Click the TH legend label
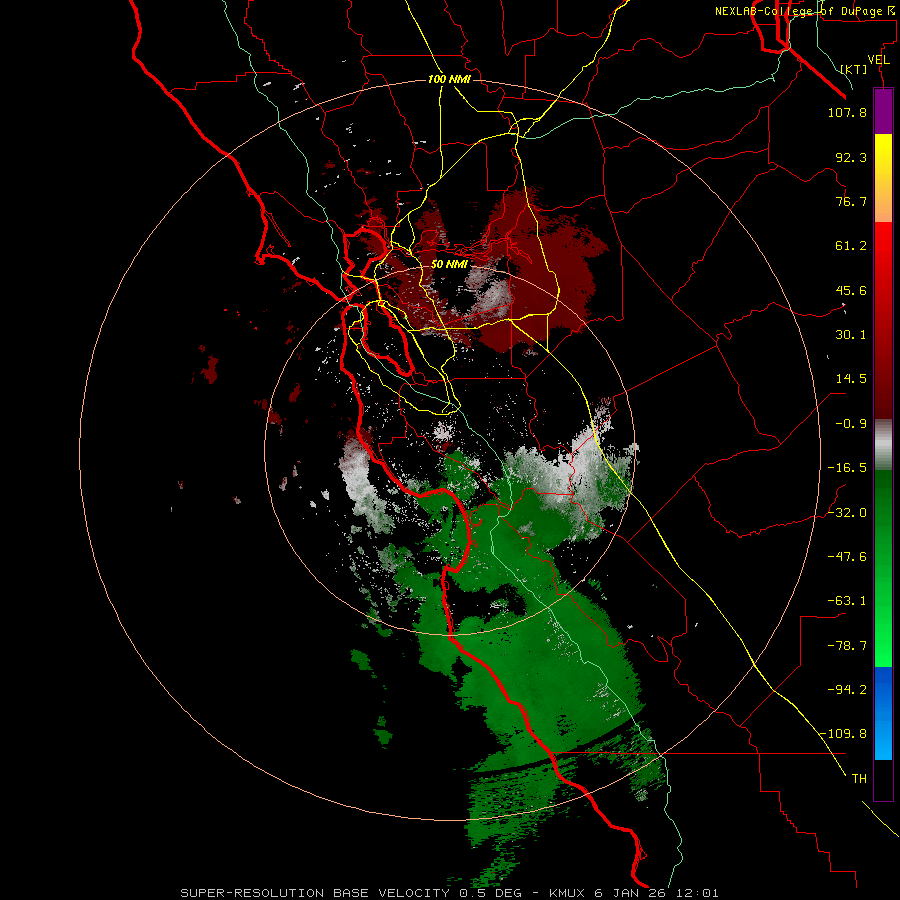 tap(859, 779)
